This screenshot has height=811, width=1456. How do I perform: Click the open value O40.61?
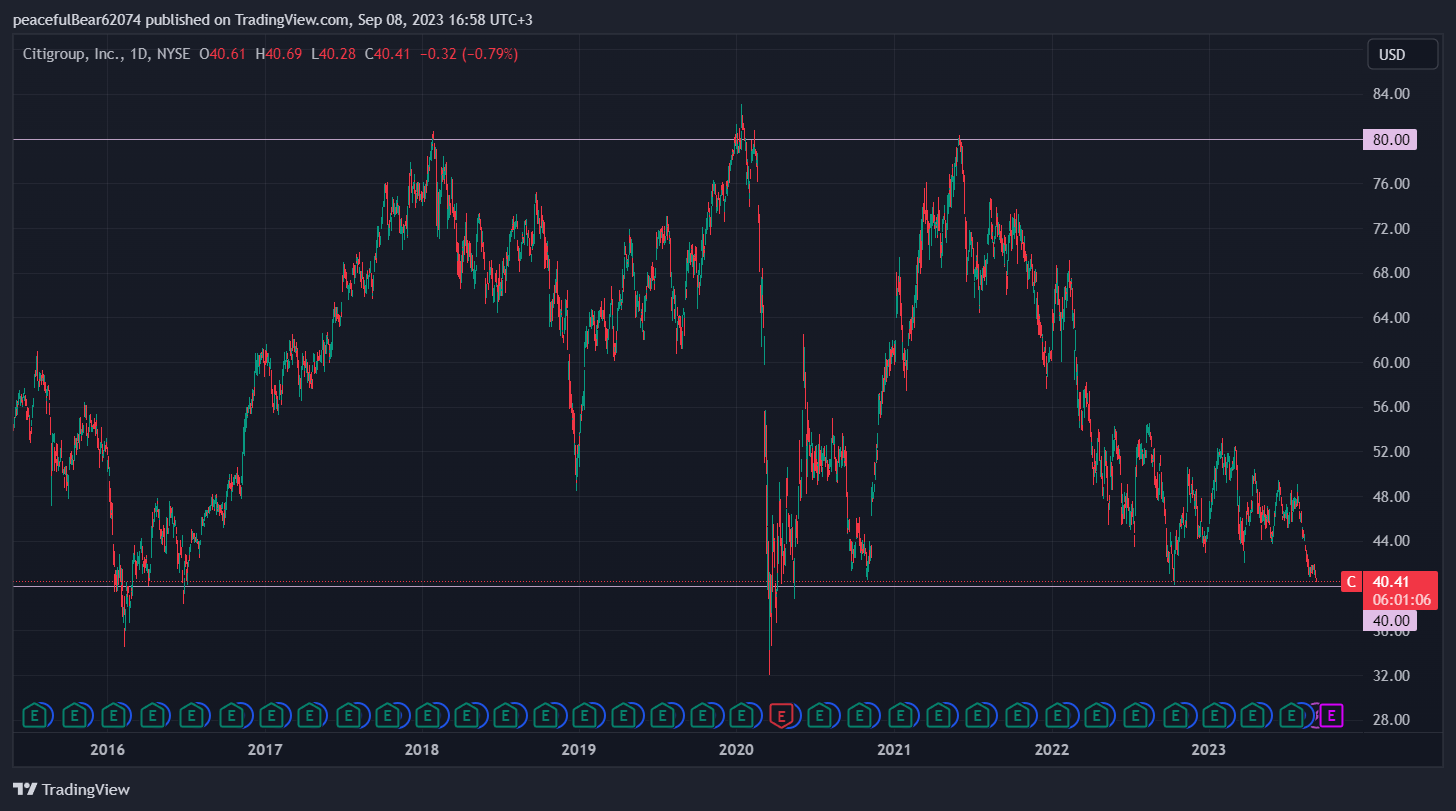pos(223,54)
